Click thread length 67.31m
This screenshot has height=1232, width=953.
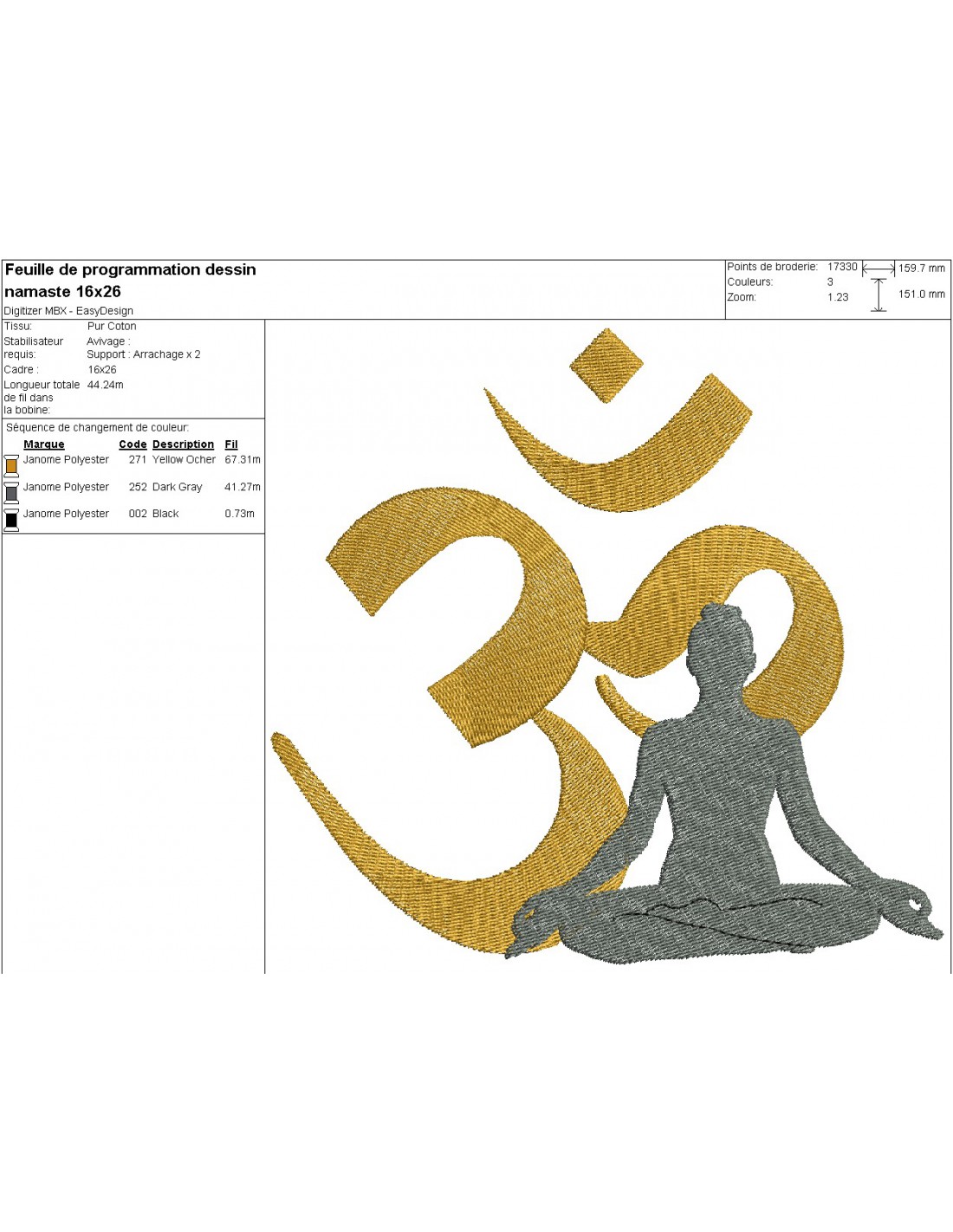(243, 460)
